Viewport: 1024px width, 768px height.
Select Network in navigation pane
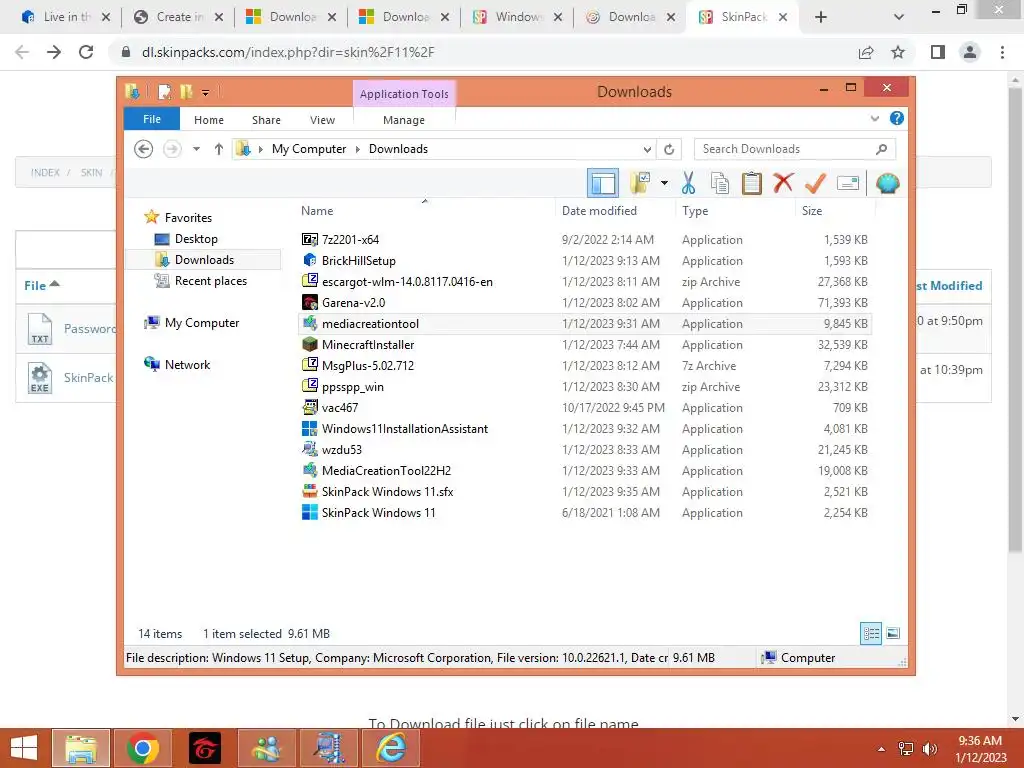(x=187, y=364)
